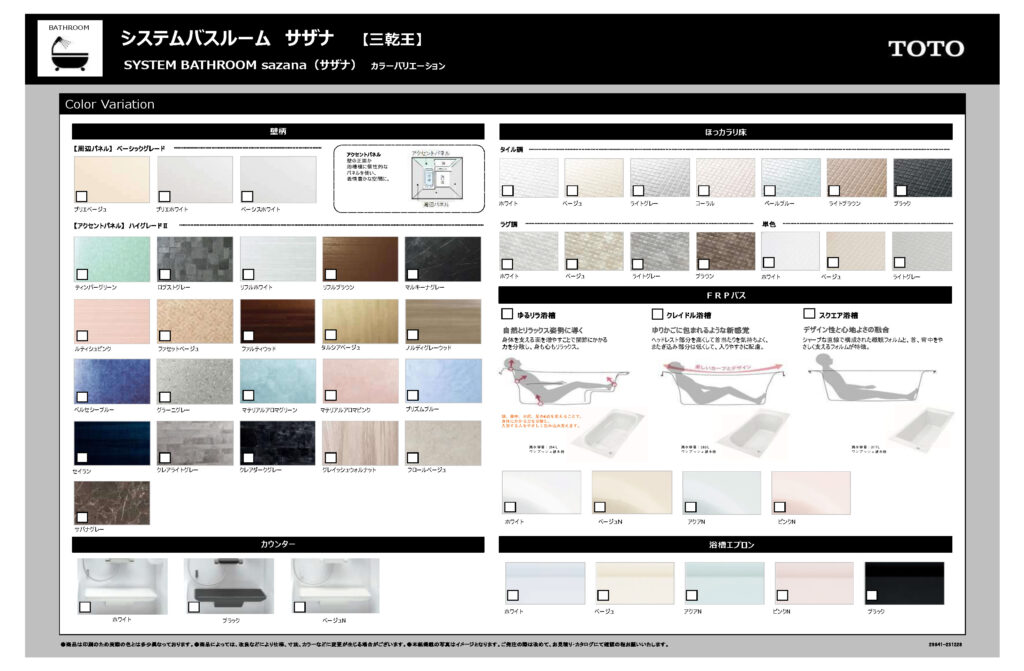Pick the 単色 ライトグレー floor swatch

click(921, 251)
